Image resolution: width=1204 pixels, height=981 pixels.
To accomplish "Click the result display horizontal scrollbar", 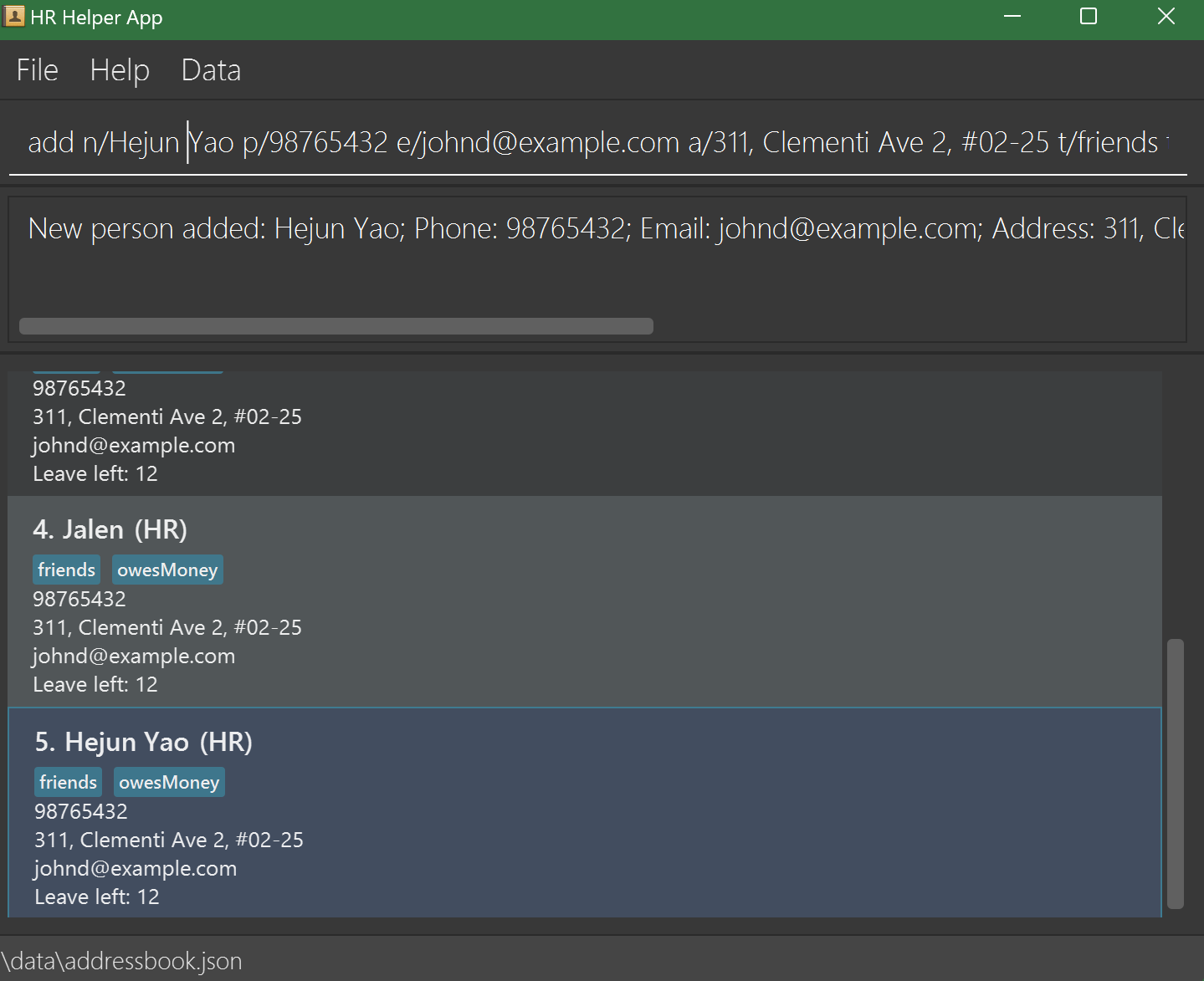I will 336,326.
